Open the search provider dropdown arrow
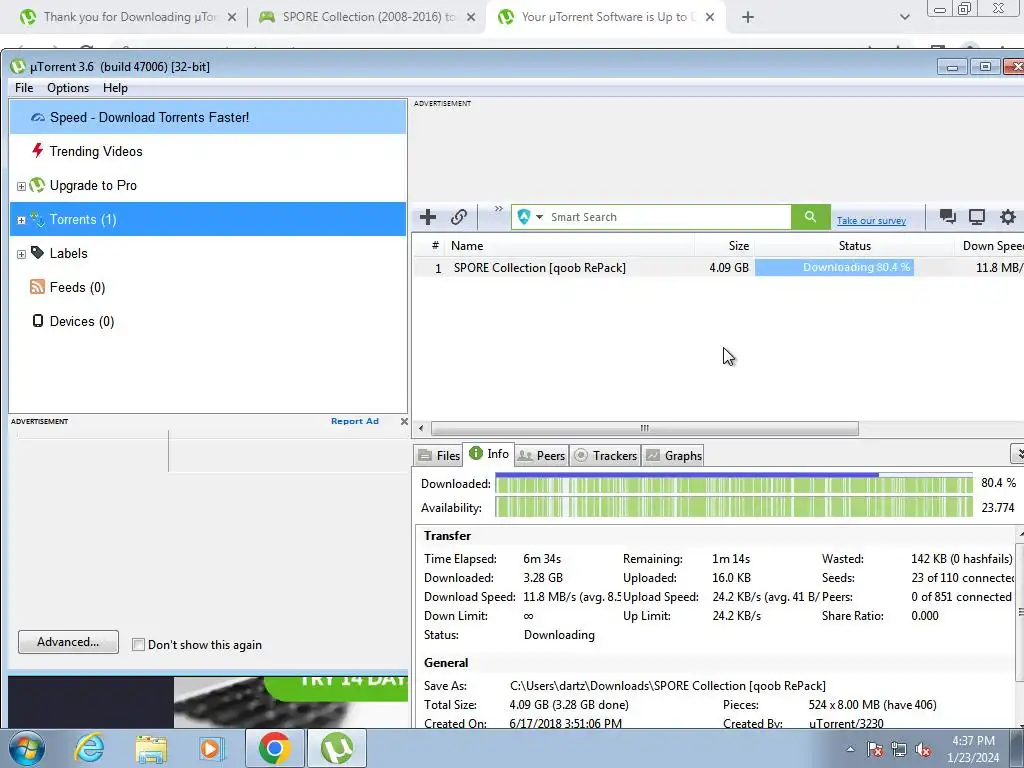The height and width of the screenshot is (768, 1024). (x=539, y=217)
